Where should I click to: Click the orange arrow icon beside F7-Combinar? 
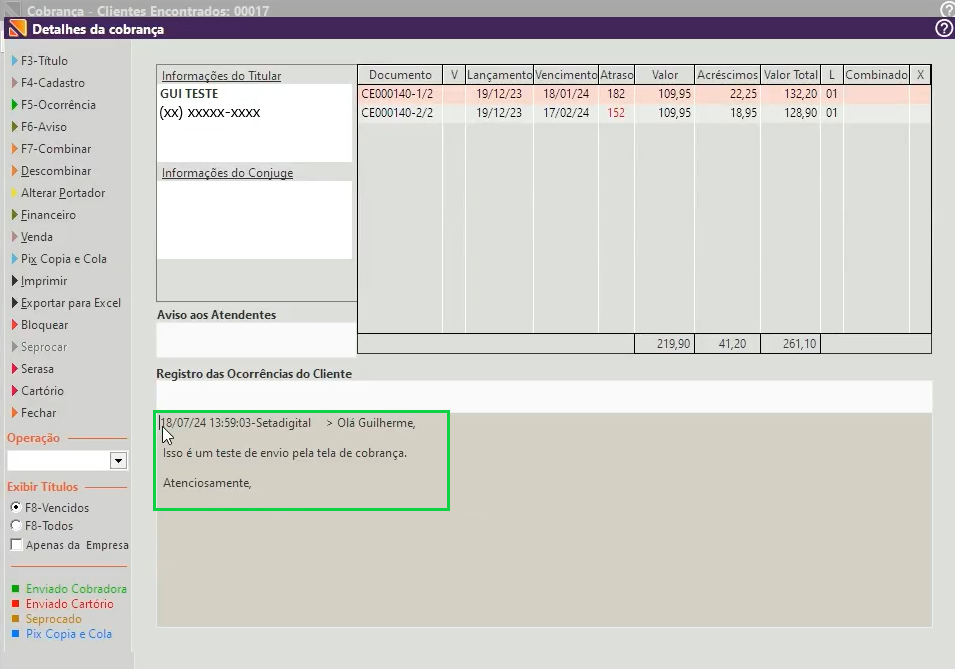pos(15,149)
